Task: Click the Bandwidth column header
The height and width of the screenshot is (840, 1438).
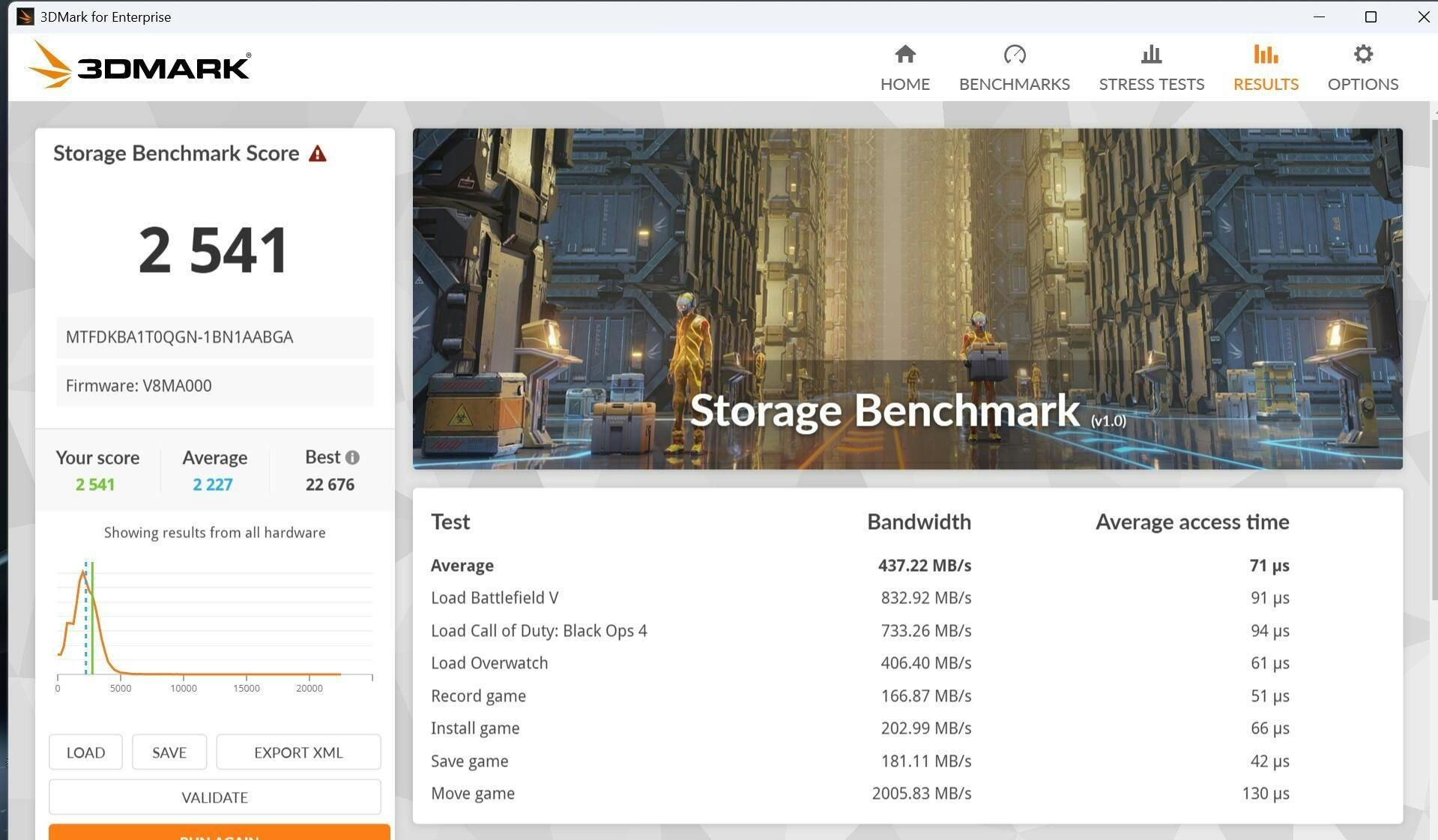Action: [919, 522]
